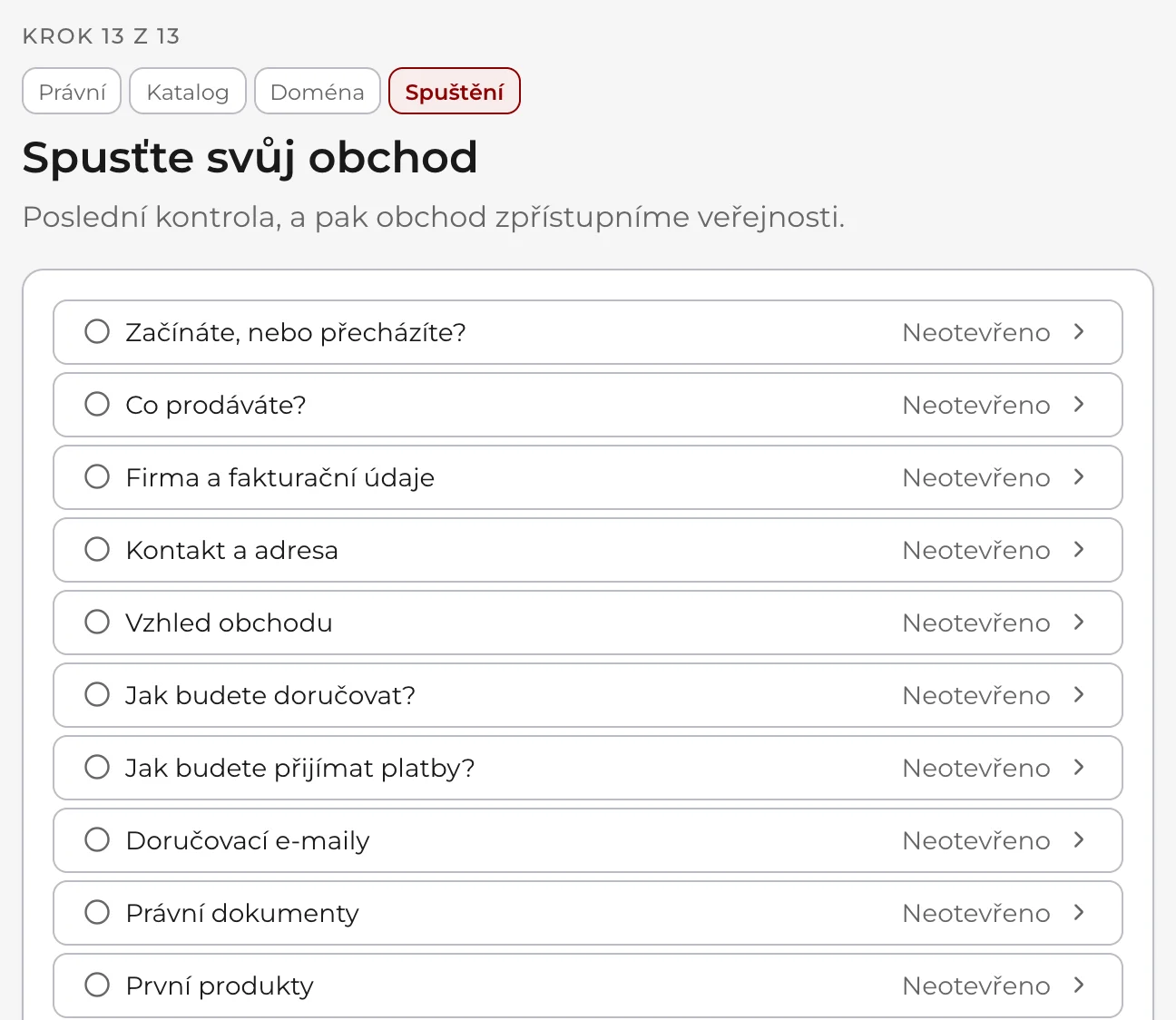Click Neotevřeno status on Co prodáváte? row
This screenshot has width=1176, height=1020.
[x=976, y=405]
